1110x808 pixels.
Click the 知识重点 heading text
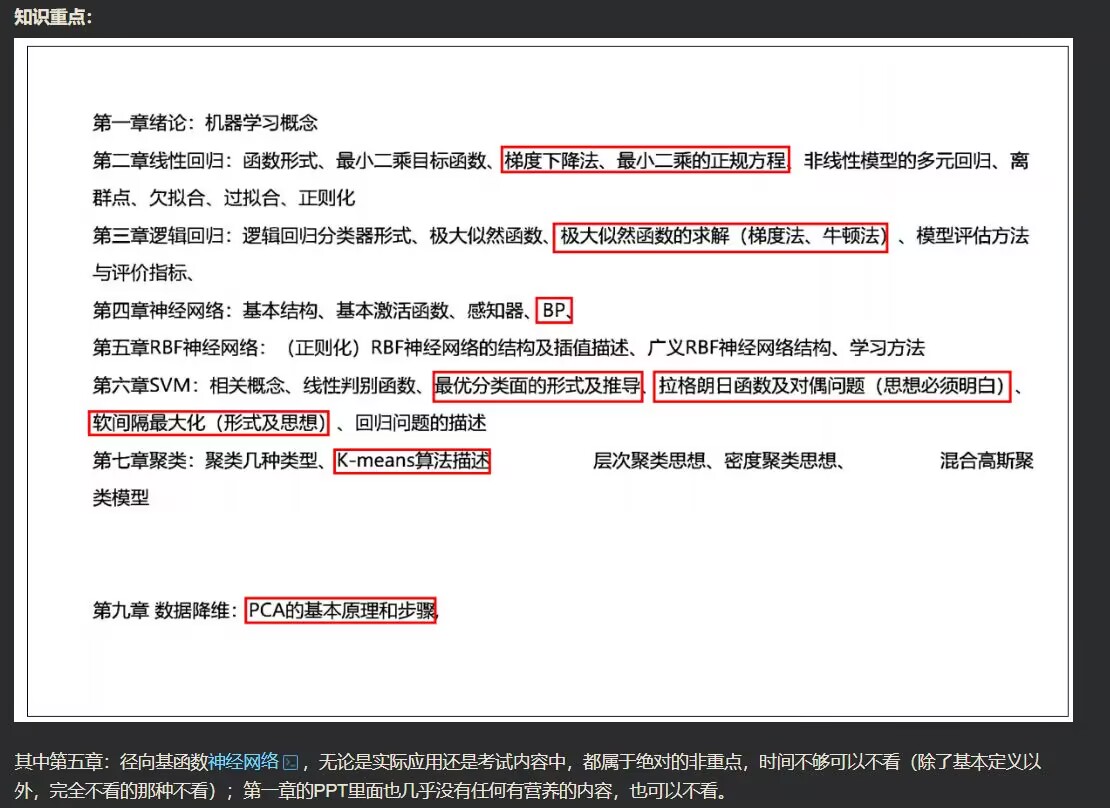click(x=53, y=17)
